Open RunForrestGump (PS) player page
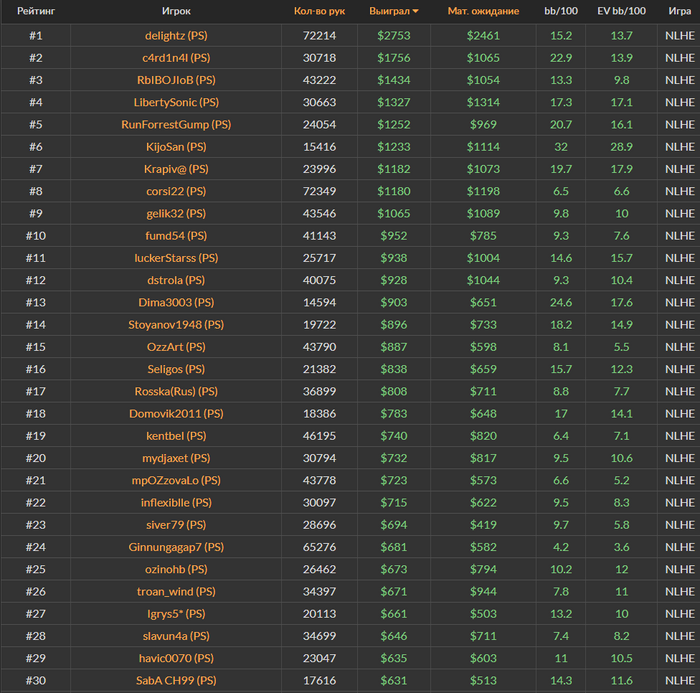This screenshot has height=693, width=700. tap(176, 125)
